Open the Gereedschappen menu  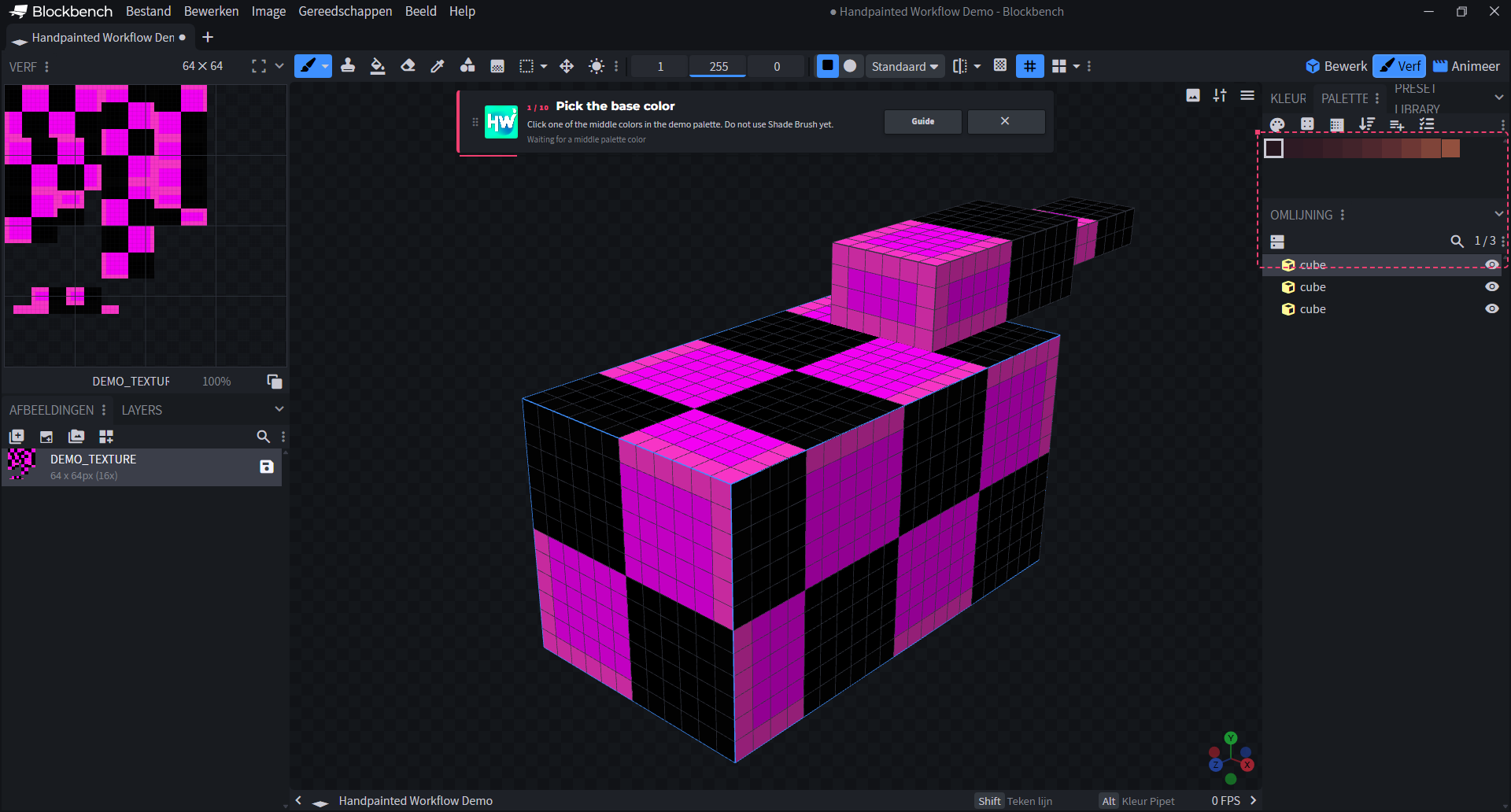(345, 11)
